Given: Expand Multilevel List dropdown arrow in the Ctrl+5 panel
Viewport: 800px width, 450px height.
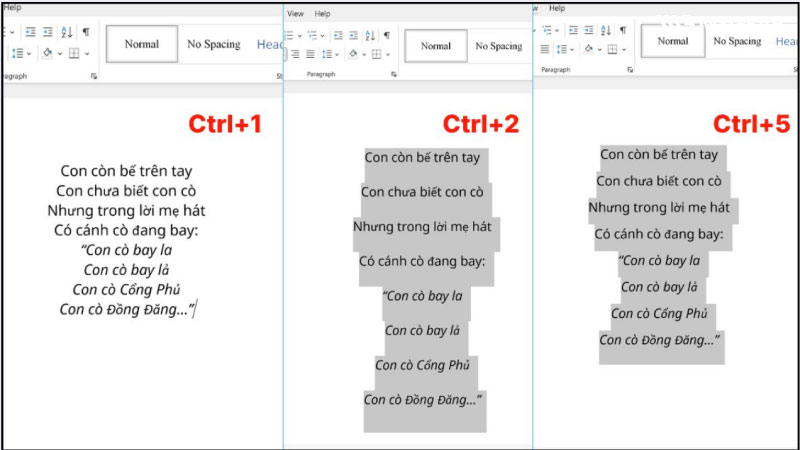Looking at the screenshot, I should pyautogui.click(x=557, y=31).
